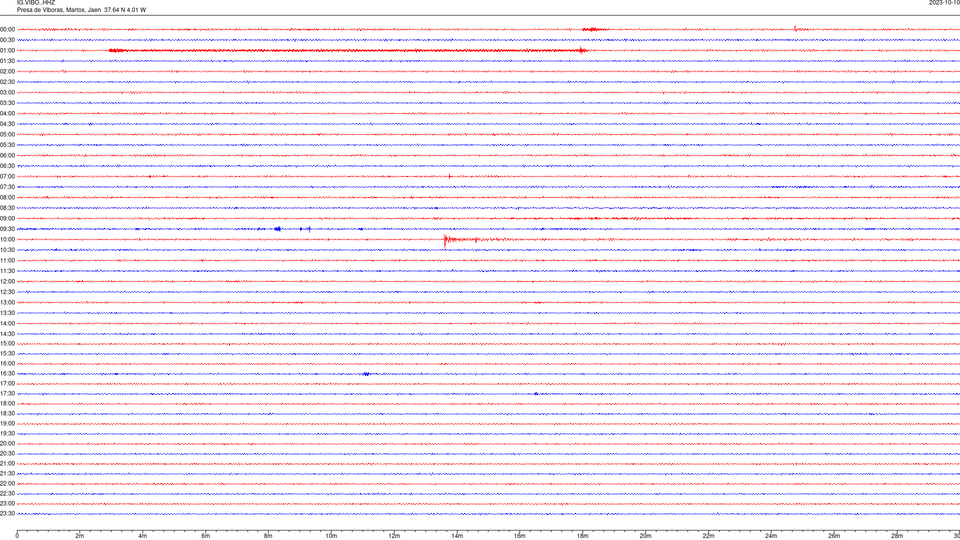Click the station code IG.VIBO..HHZ header
This screenshot has height=540, width=960.
[x=36, y=3]
